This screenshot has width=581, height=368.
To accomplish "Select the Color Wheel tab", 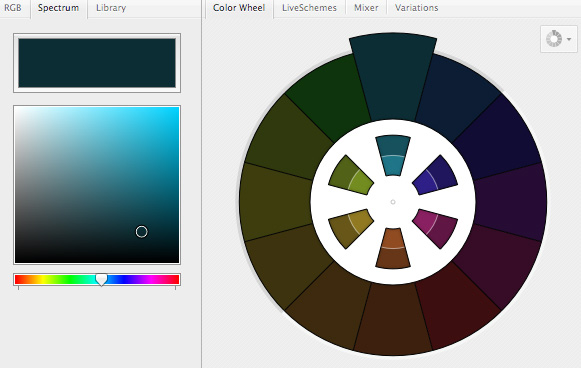I will click(x=239, y=8).
